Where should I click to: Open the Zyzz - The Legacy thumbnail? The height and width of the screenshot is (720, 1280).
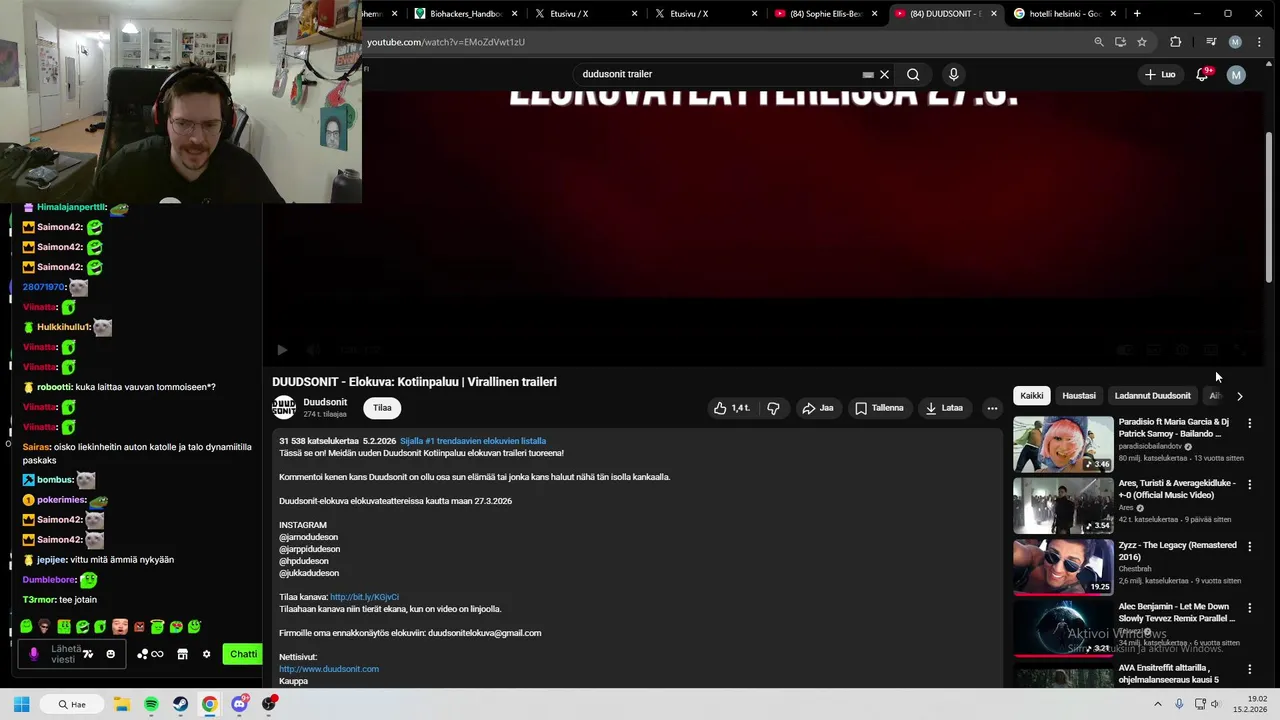pos(1063,567)
